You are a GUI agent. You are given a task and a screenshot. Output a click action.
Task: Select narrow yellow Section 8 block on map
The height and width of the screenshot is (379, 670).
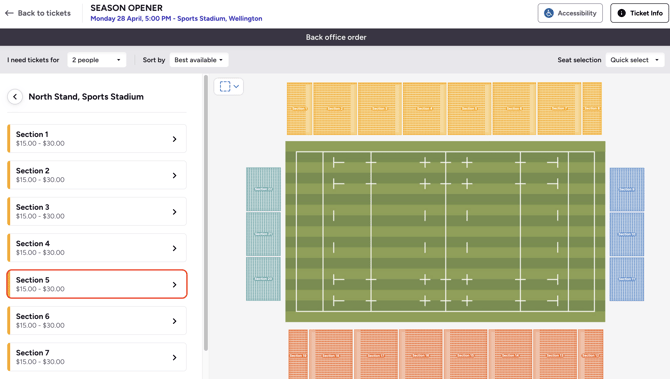tap(592, 109)
